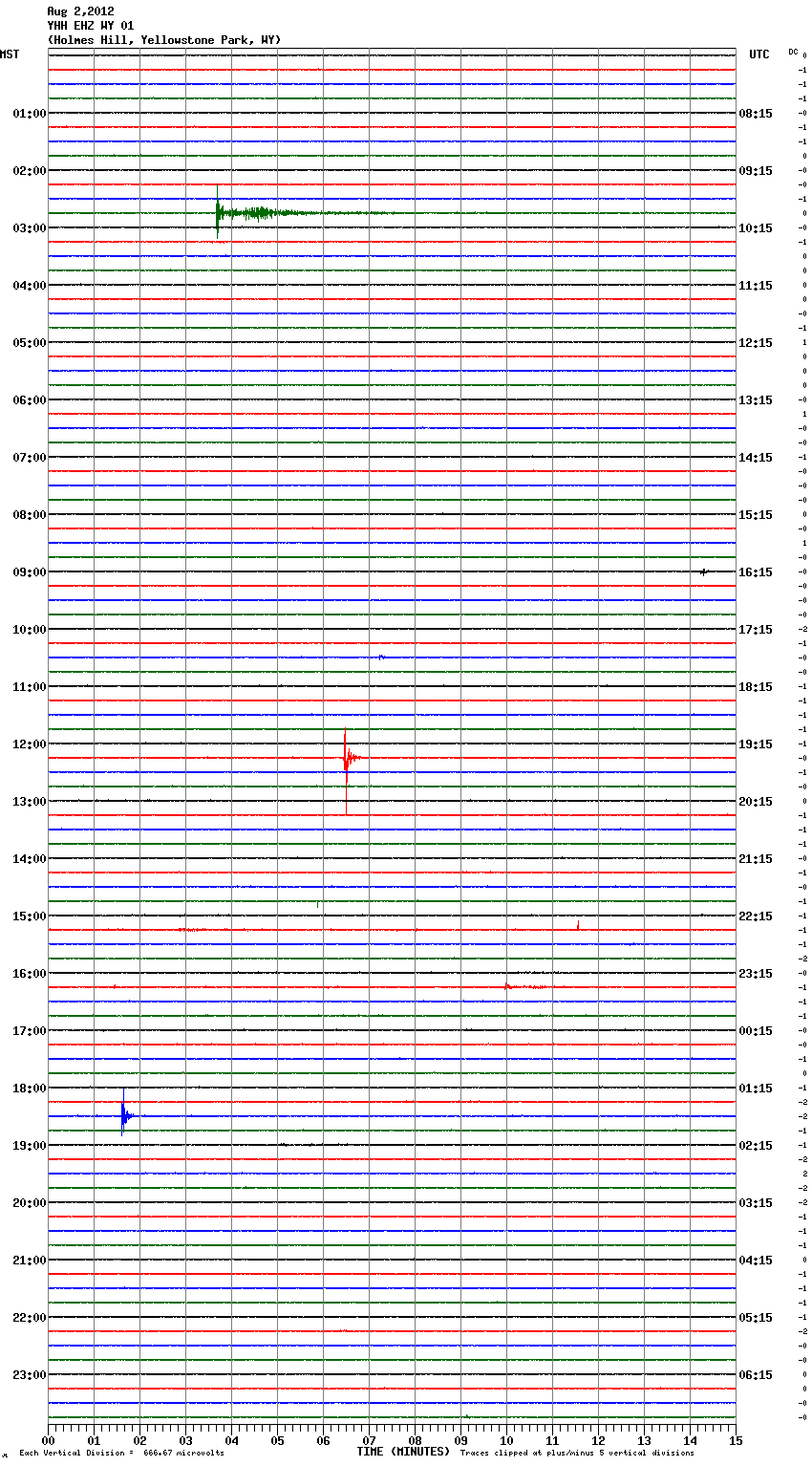
Task: Click the '03:00' MST hour label
Action: click(x=29, y=228)
